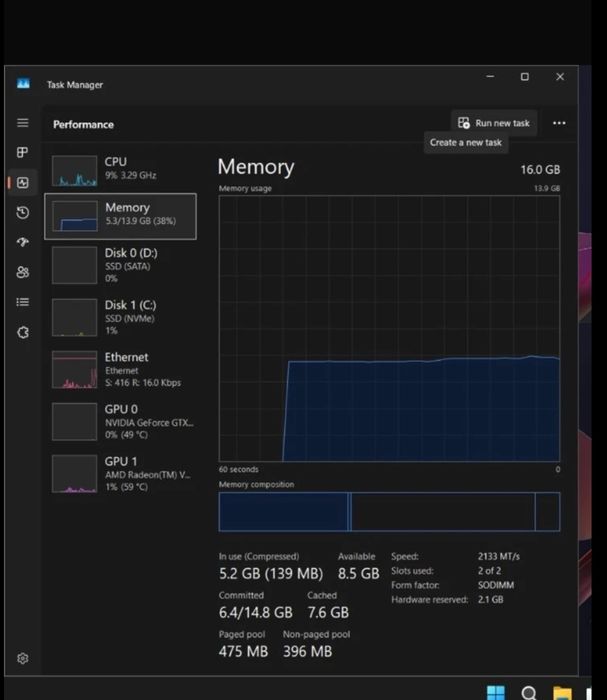Screen dimensions: 607x700
Task: Select the Performance page icon
Action: tap(23, 183)
